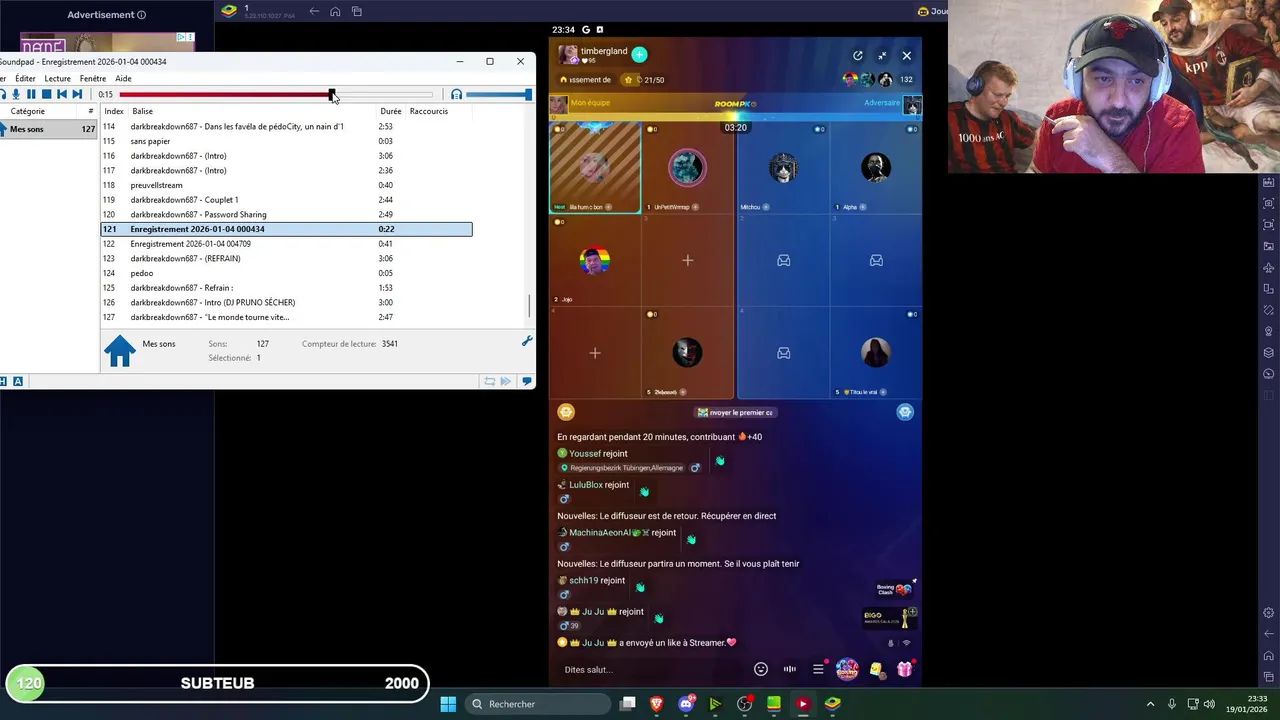Follow timbergland with plus button
1280x720 pixels.
coord(639,54)
